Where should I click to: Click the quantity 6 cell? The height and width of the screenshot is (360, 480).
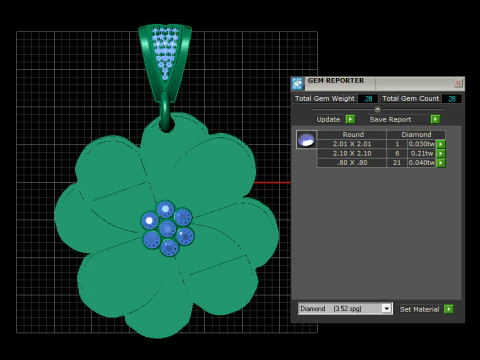pyautogui.click(x=397, y=153)
